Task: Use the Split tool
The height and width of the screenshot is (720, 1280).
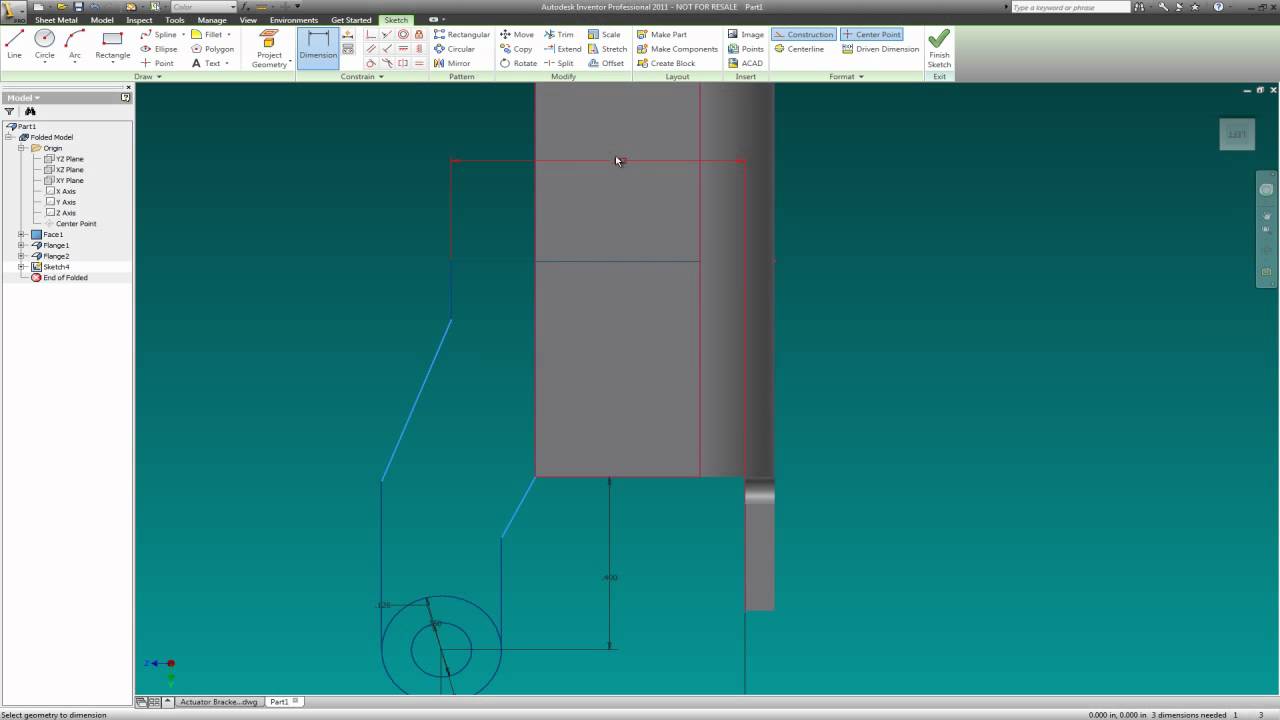Action: click(x=559, y=63)
